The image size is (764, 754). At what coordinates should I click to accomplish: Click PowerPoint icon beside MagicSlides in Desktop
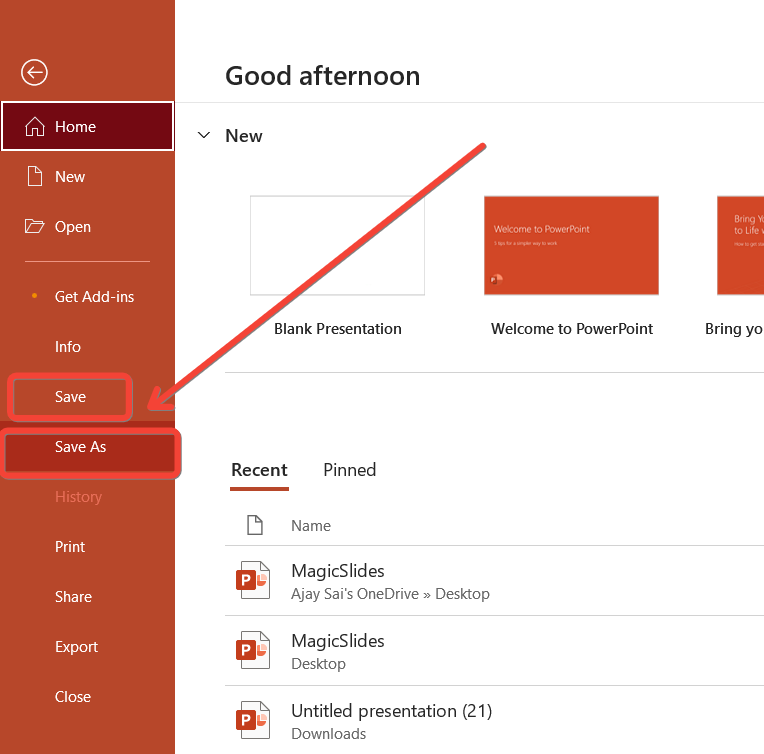click(x=253, y=650)
